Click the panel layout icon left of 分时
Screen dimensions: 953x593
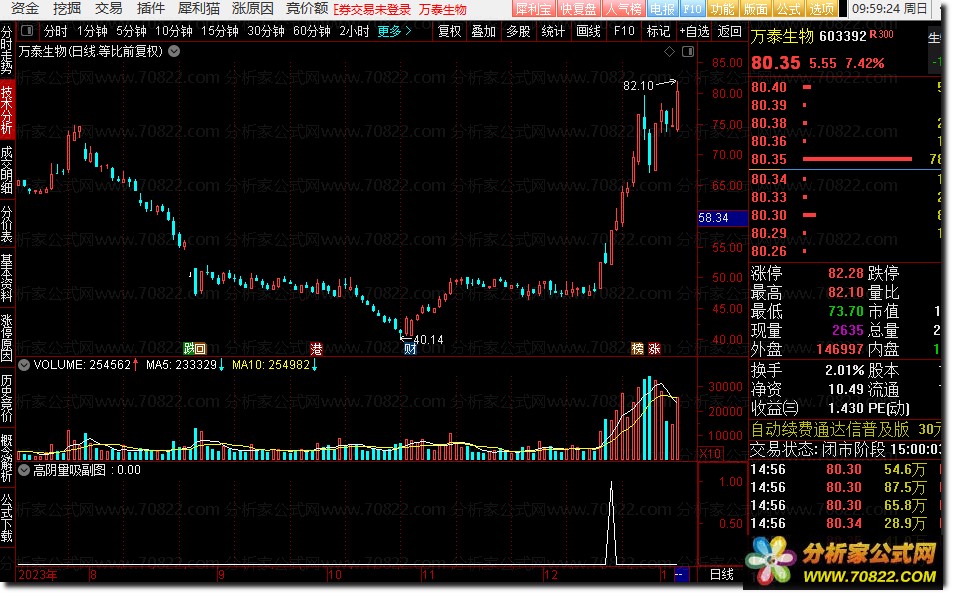coord(27,30)
